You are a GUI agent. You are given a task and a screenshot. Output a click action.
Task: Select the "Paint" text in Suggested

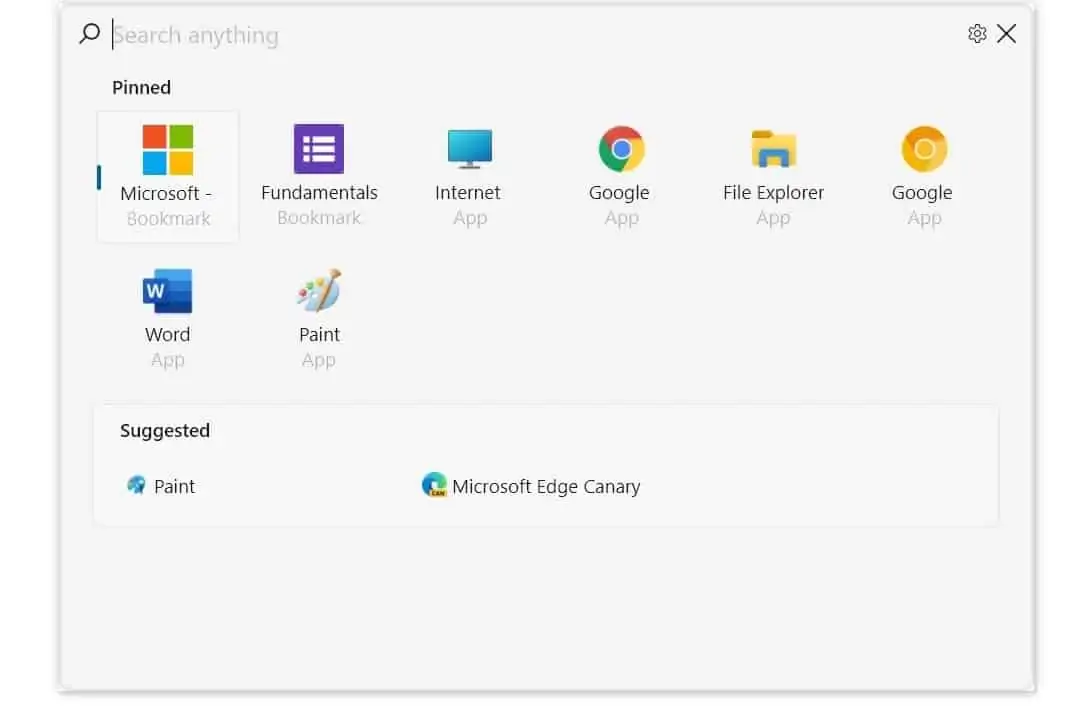[175, 487]
